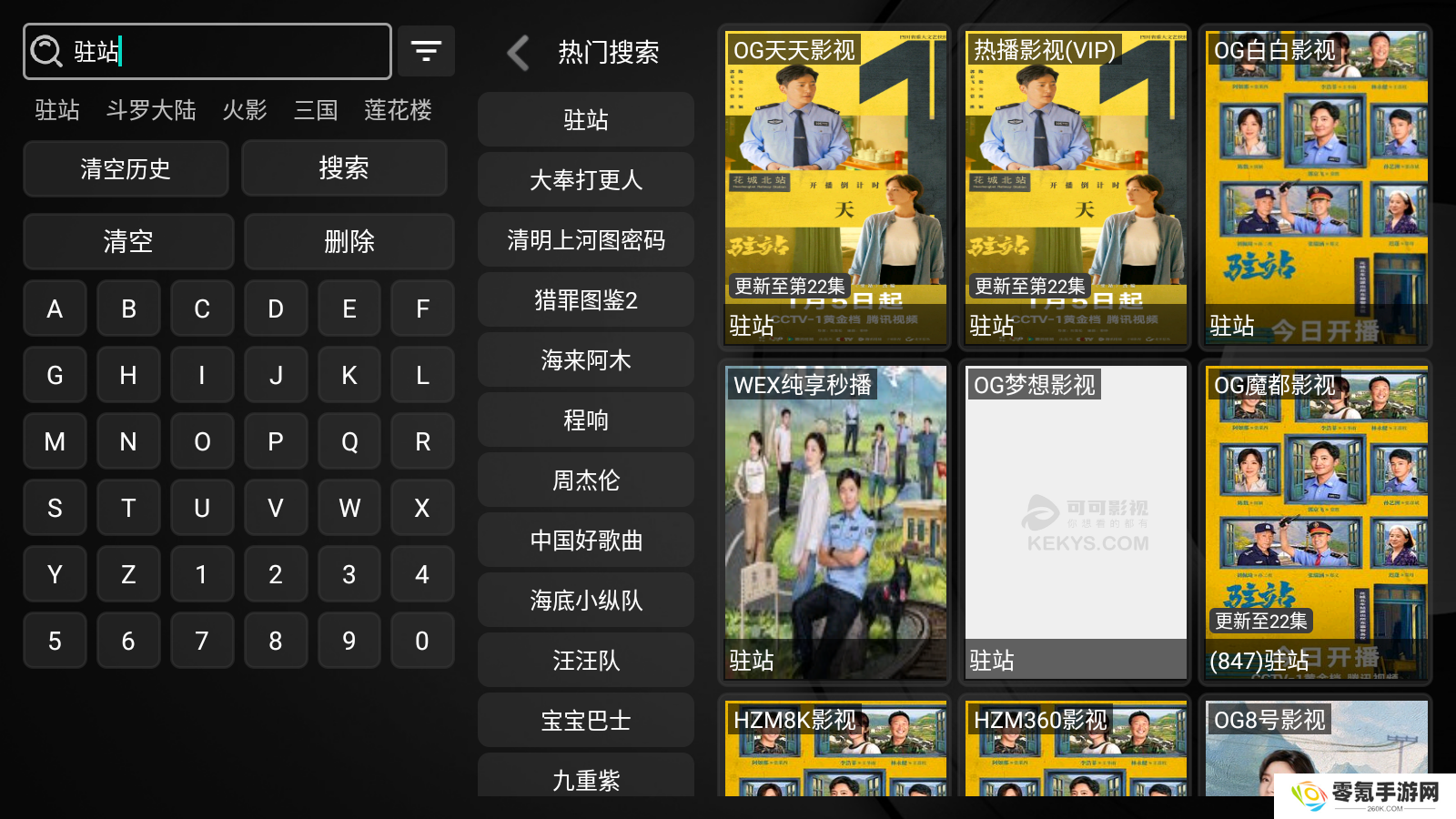Screen dimensions: 1456x819
Task: Select hot search 驻站 in the list
Action: point(586,119)
